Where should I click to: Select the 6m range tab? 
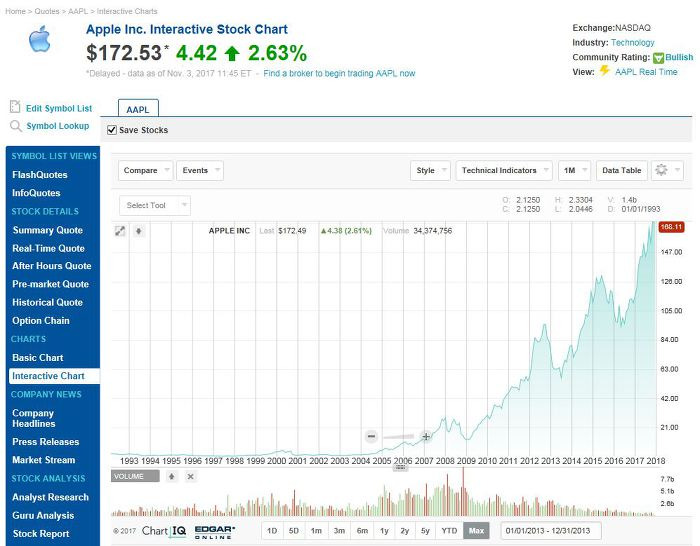(362, 531)
